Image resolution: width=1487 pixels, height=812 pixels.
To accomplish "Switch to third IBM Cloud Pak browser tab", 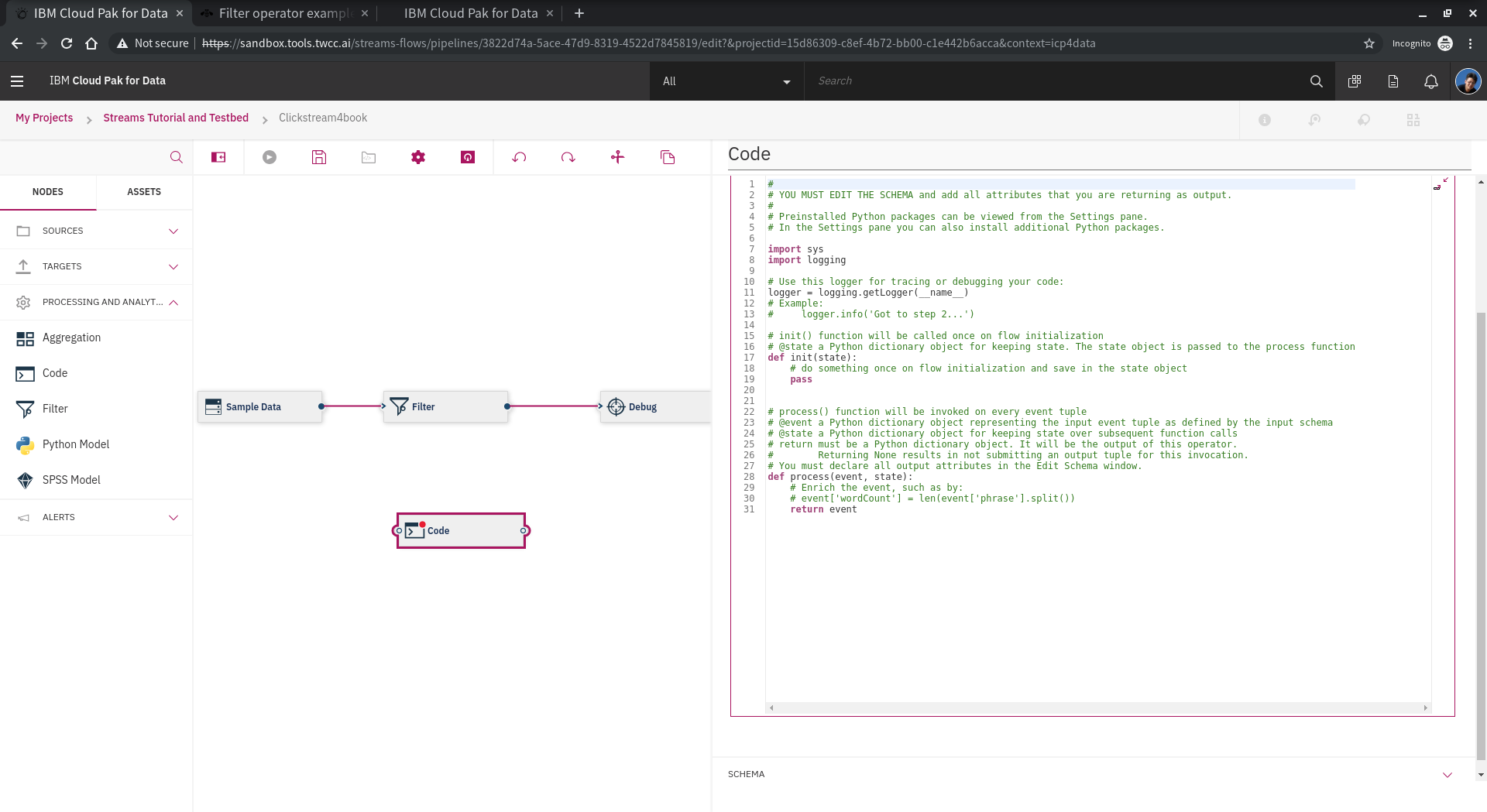I will tap(470, 13).
